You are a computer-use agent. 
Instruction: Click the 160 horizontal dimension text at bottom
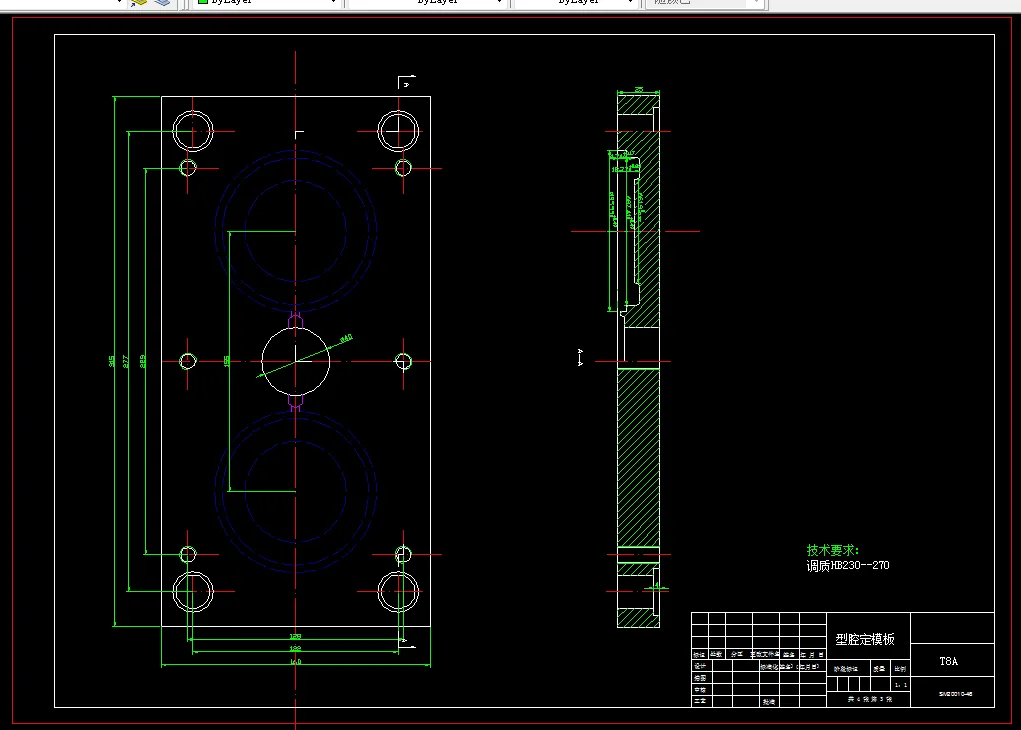[296, 662]
